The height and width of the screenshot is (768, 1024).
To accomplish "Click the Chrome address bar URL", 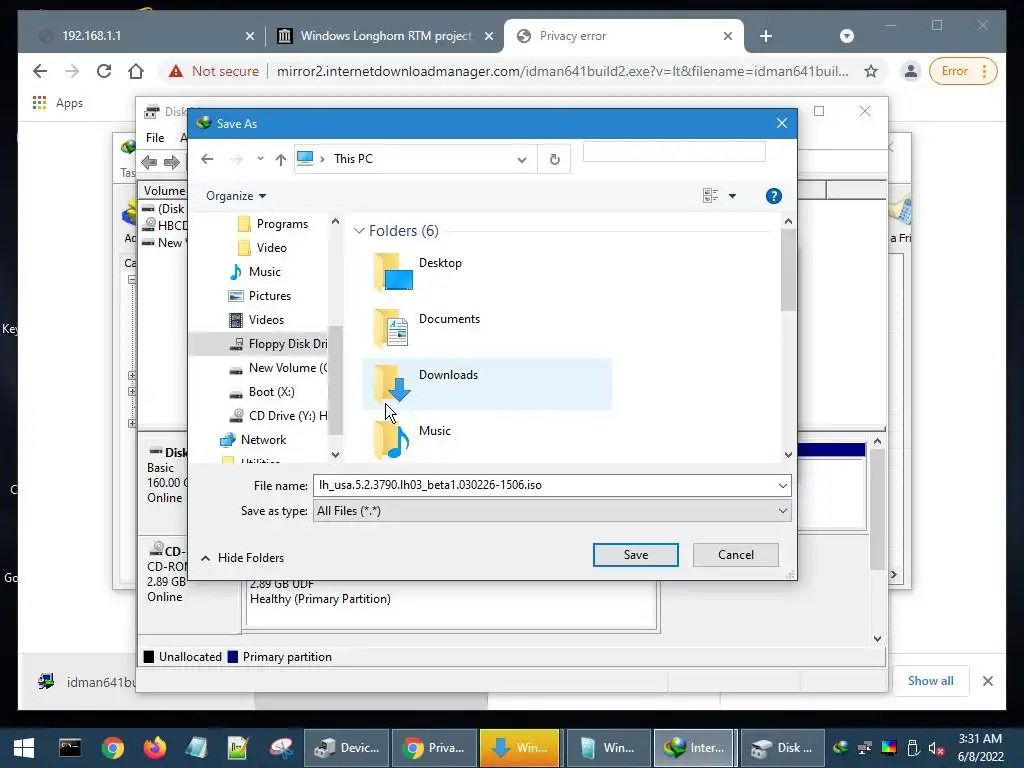I will (562, 71).
